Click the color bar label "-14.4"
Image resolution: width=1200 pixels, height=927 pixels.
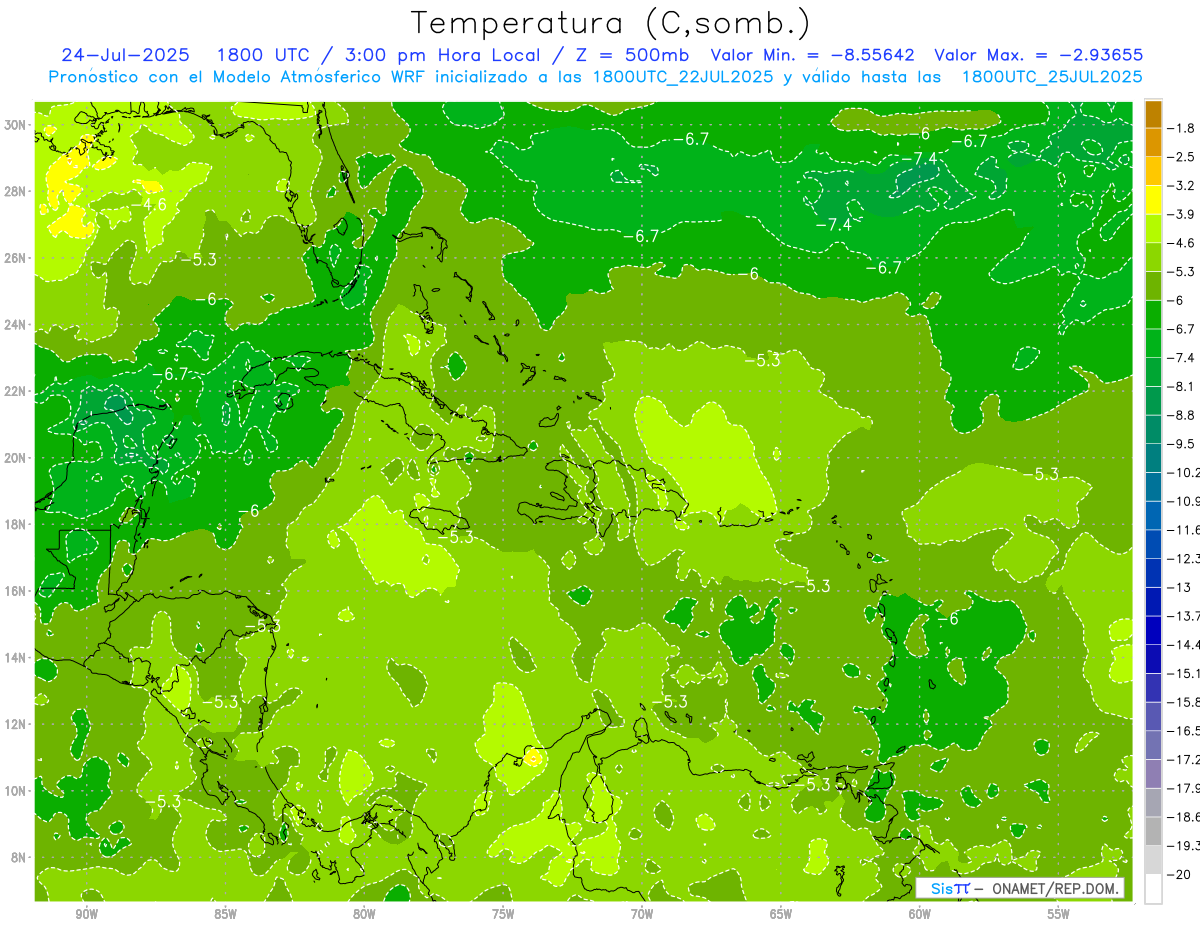(1183, 644)
